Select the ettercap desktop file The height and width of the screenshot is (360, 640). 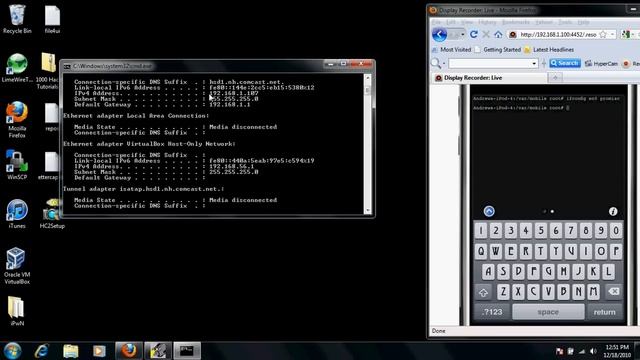tap(49, 165)
